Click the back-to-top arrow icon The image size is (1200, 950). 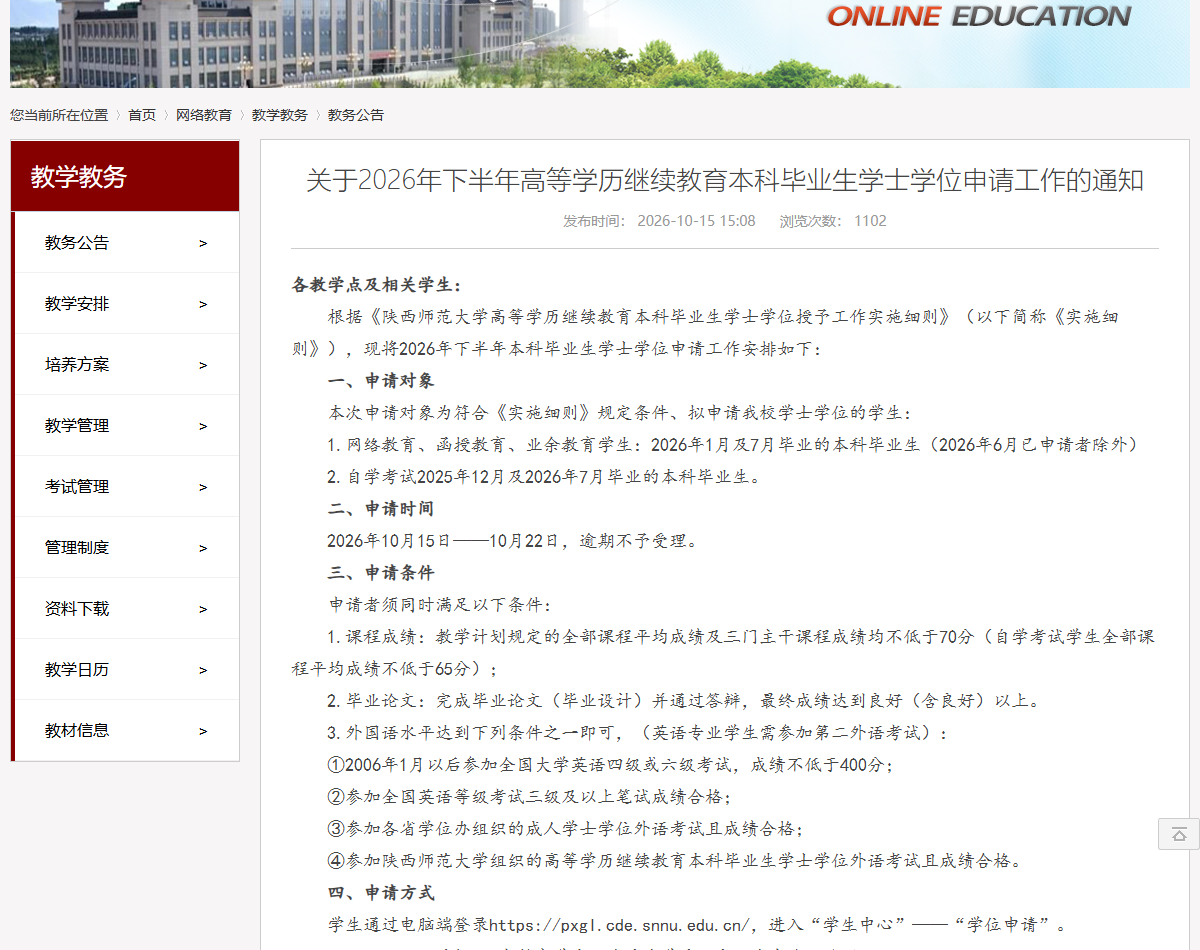(x=1179, y=834)
